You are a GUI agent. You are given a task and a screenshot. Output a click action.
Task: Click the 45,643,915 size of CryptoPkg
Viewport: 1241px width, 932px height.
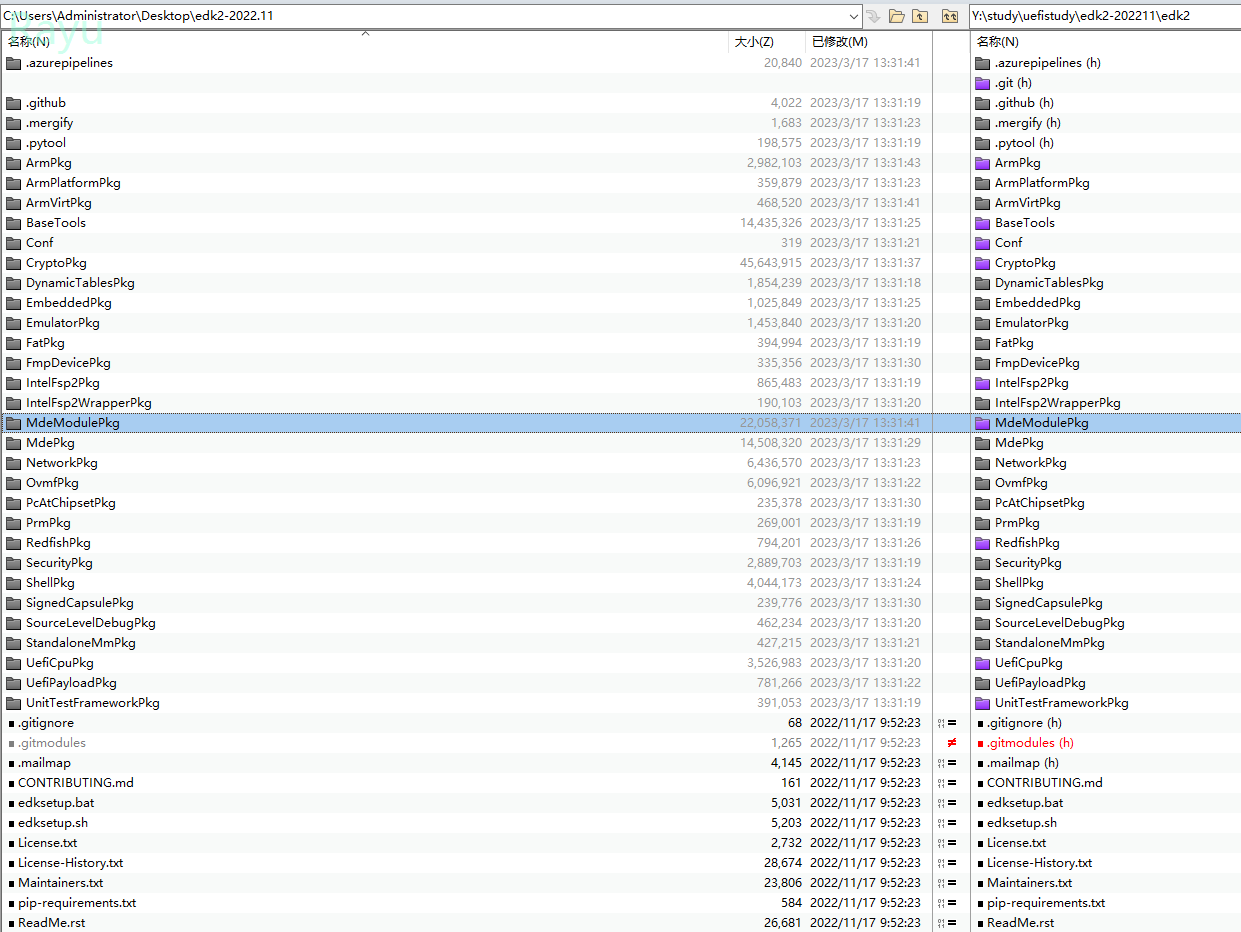[x=771, y=263]
